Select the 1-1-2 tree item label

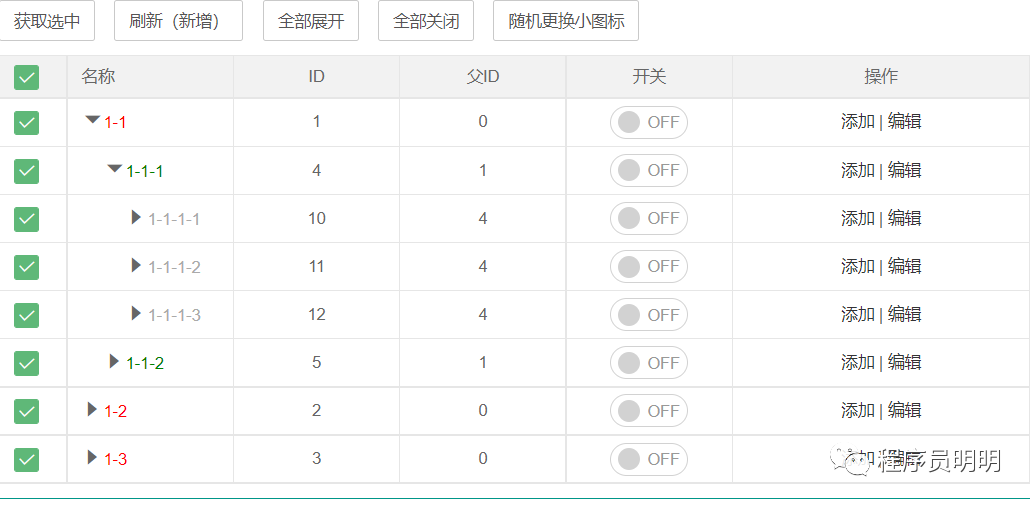point(145,363)
